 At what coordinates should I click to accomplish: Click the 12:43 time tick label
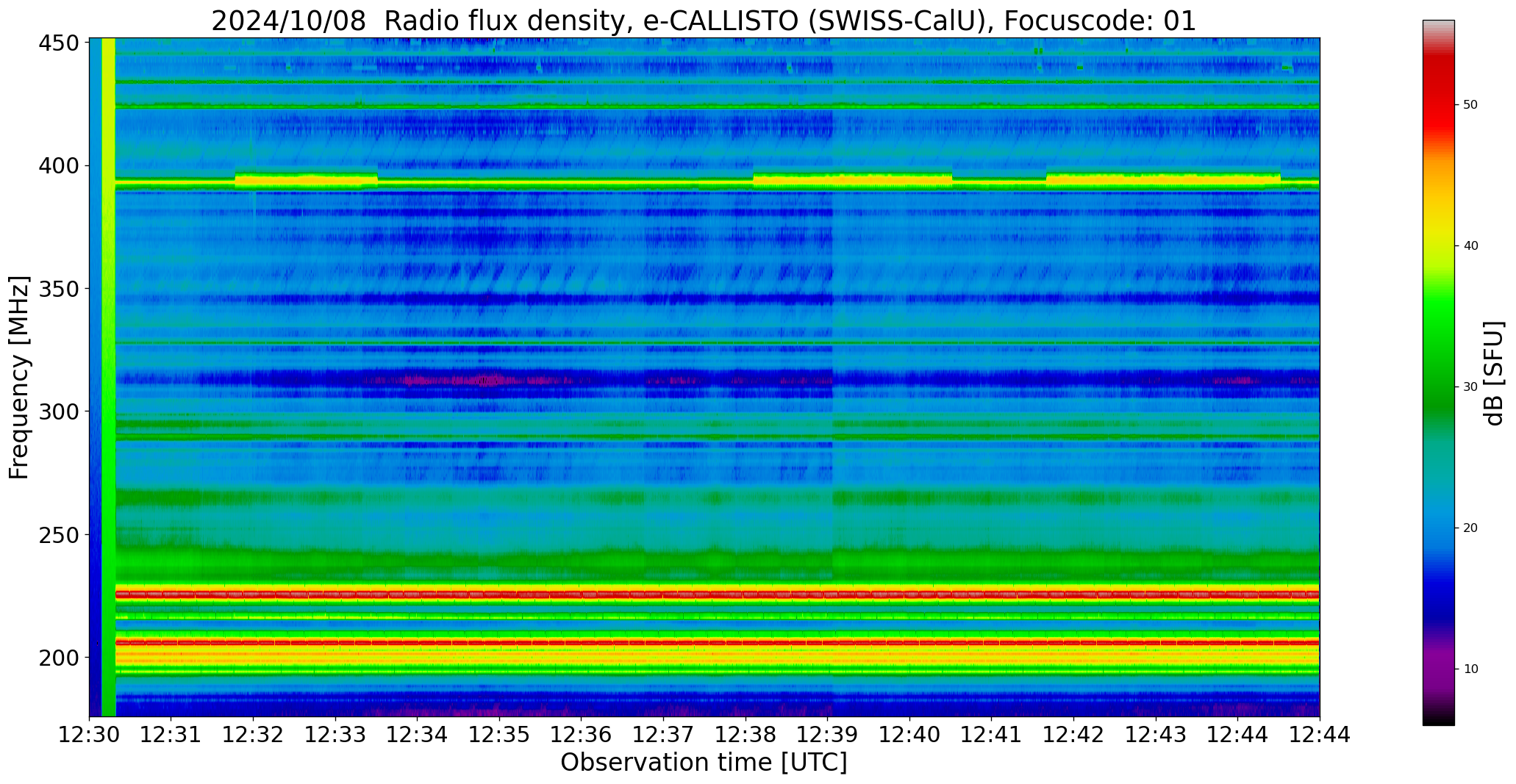point(1156,734)
